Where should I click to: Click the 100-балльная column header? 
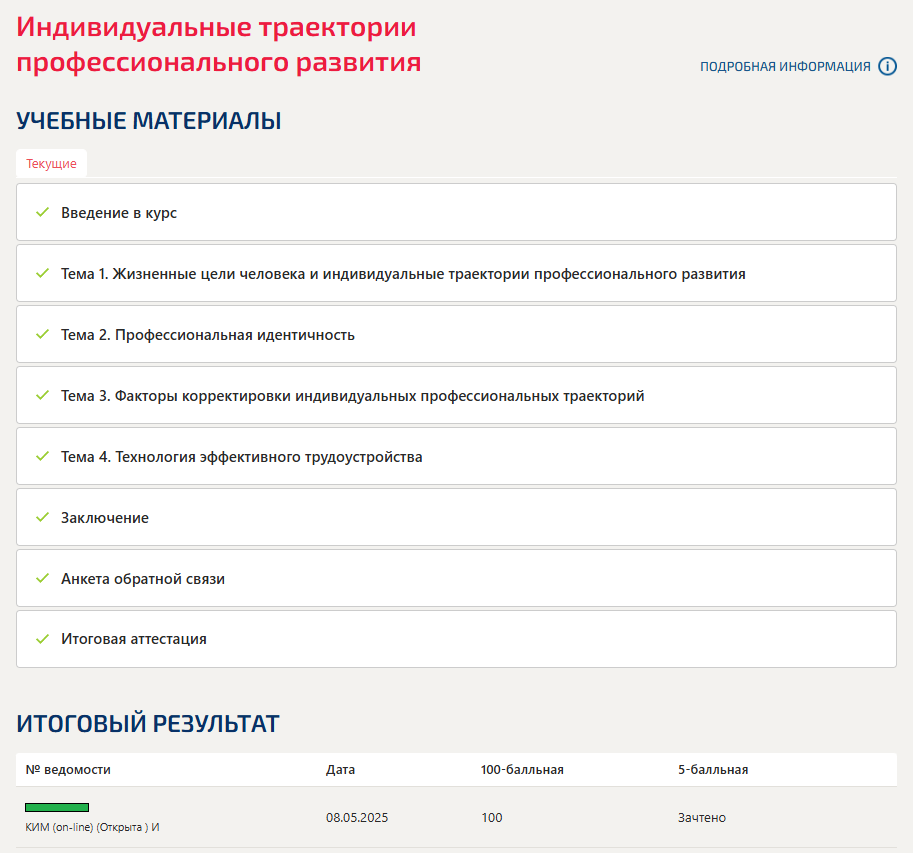pyautogui.click(x=522, y=770)
